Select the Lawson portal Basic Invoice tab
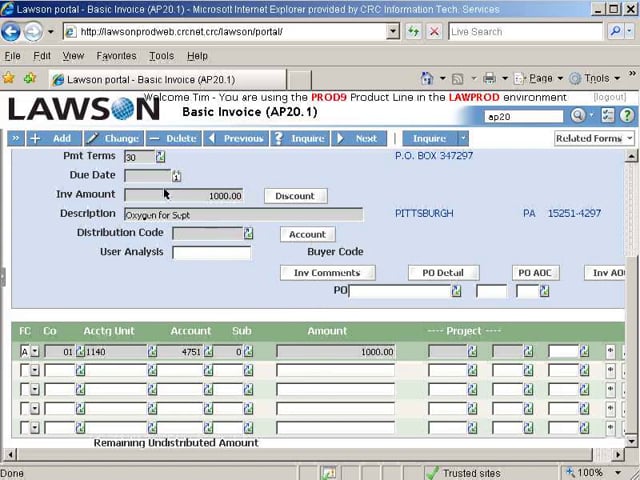The image size is (640, 480). tap(167, 80)
